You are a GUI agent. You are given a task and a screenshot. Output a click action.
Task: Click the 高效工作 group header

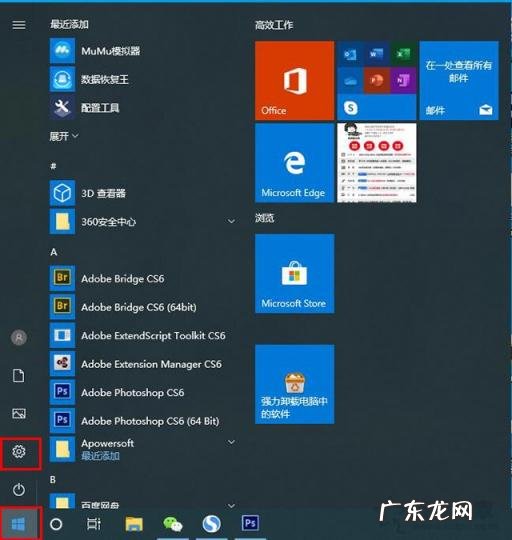tap(274, 25)
